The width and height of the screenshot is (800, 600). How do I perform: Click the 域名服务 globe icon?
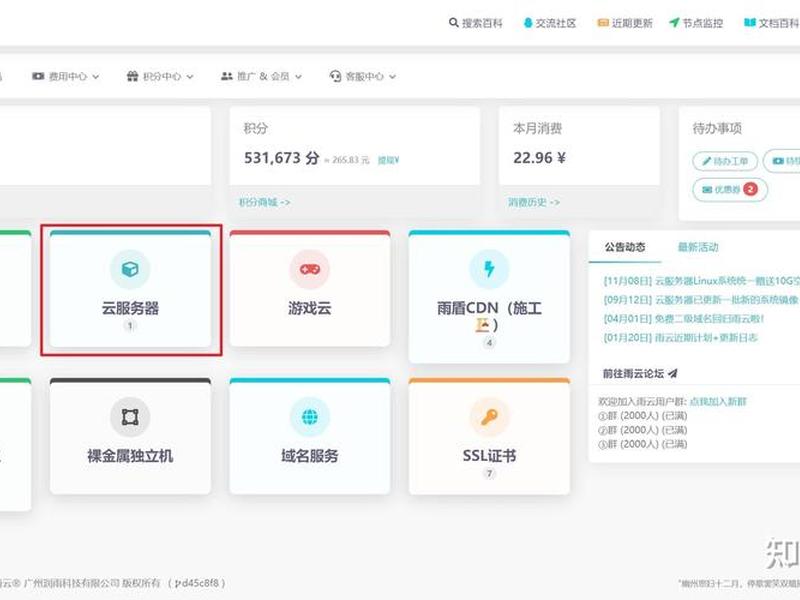(x=310, y=417)
